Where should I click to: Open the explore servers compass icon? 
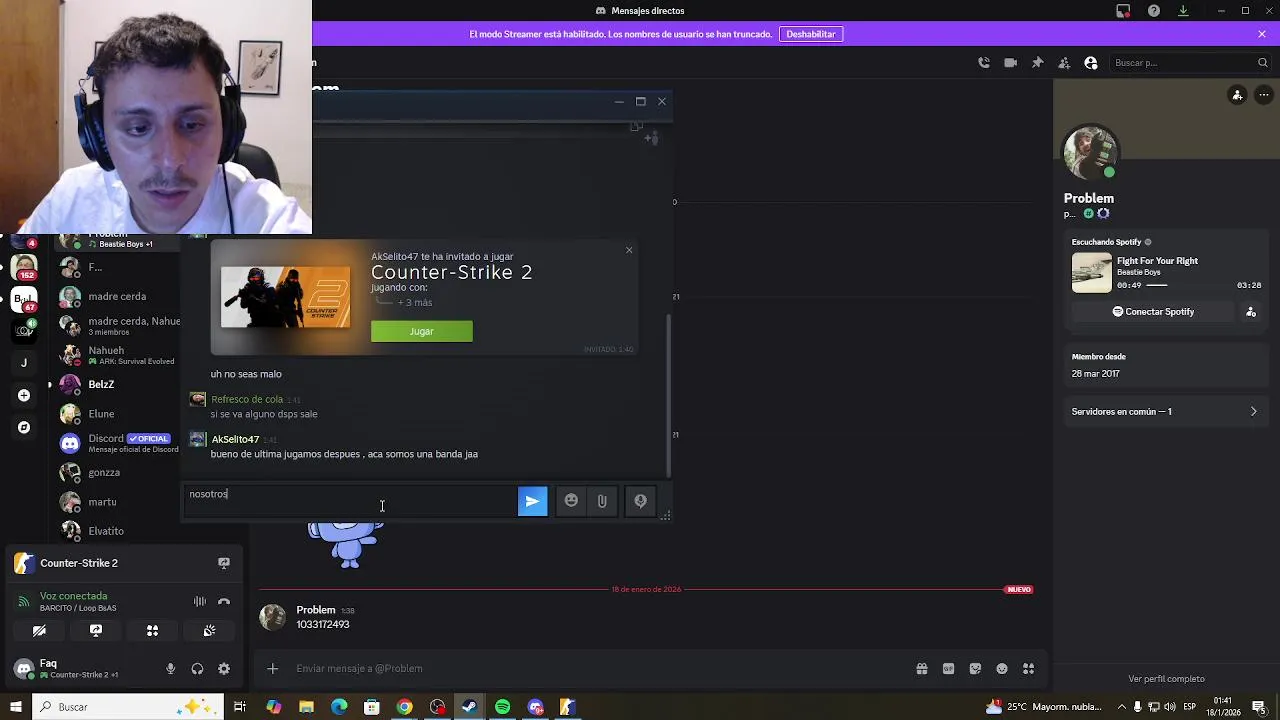pyautogui.click(x=24, y=428)
